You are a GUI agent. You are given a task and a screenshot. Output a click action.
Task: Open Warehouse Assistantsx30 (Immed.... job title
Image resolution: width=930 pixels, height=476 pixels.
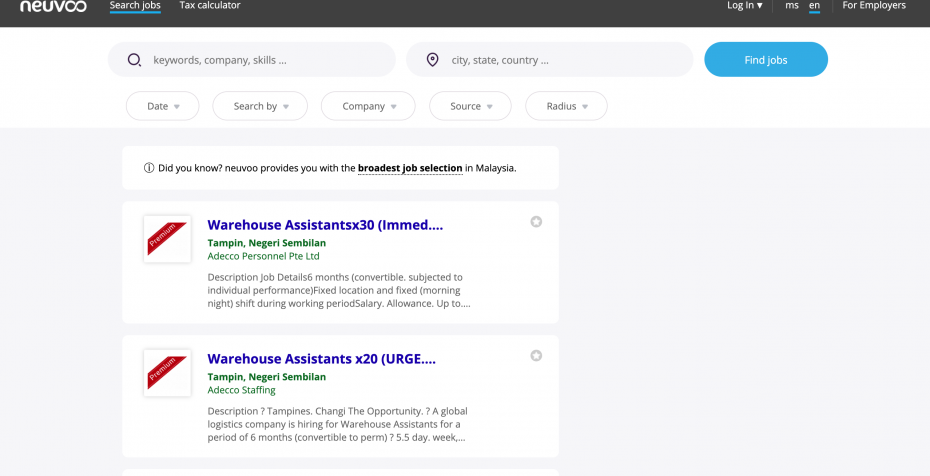[325, 225]
